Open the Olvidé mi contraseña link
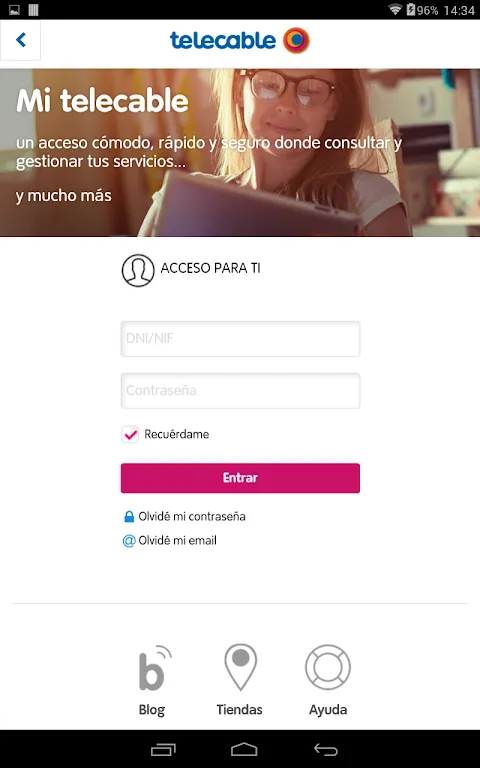The image size is (480, 768). pos(192,516)
